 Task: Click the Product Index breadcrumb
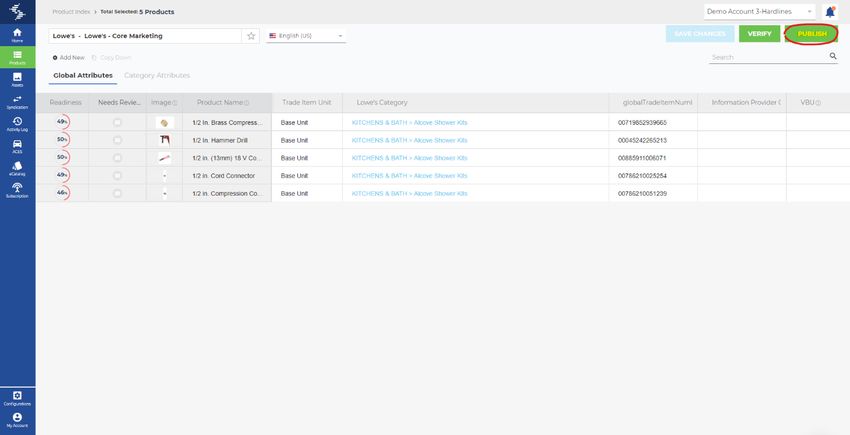pyautogui.click(x=71, y=11)
